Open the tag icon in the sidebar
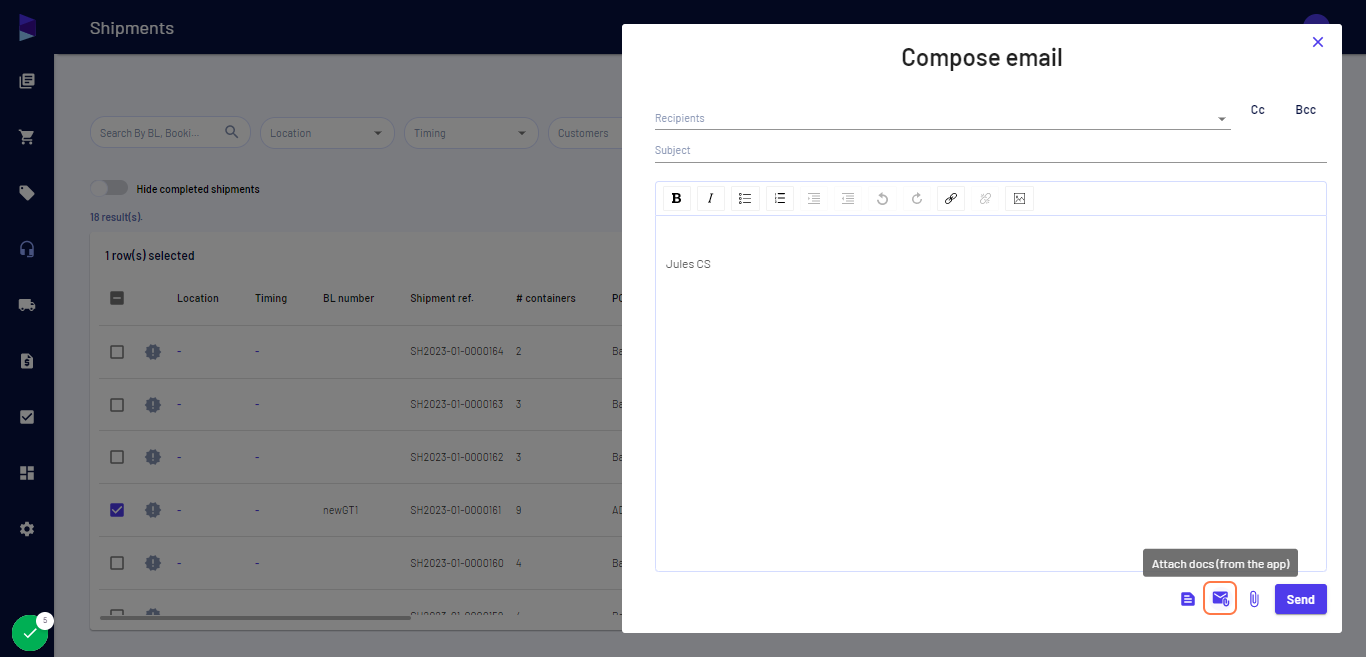 click(27, 193)
